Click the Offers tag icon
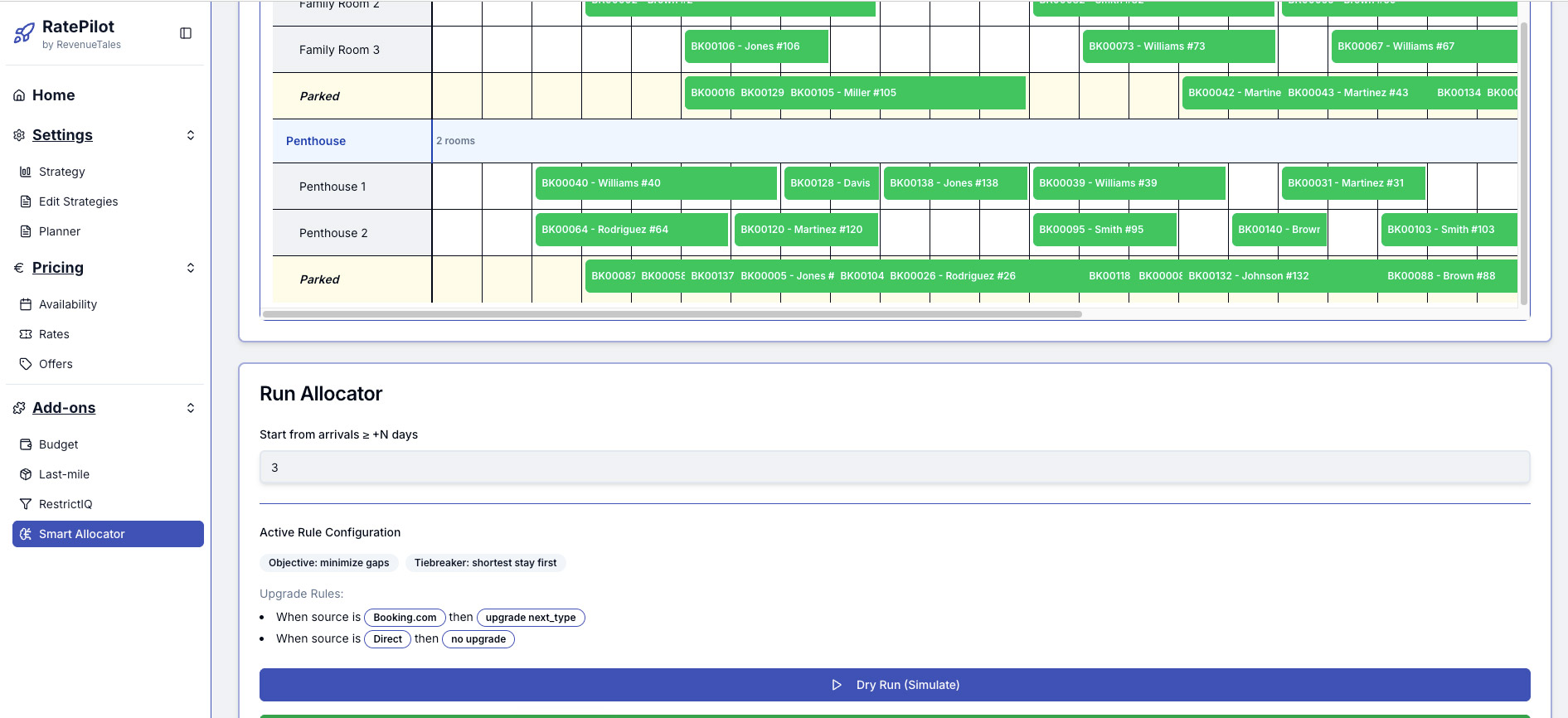This screenshot has height=718, width=1568. coord(26,364)
